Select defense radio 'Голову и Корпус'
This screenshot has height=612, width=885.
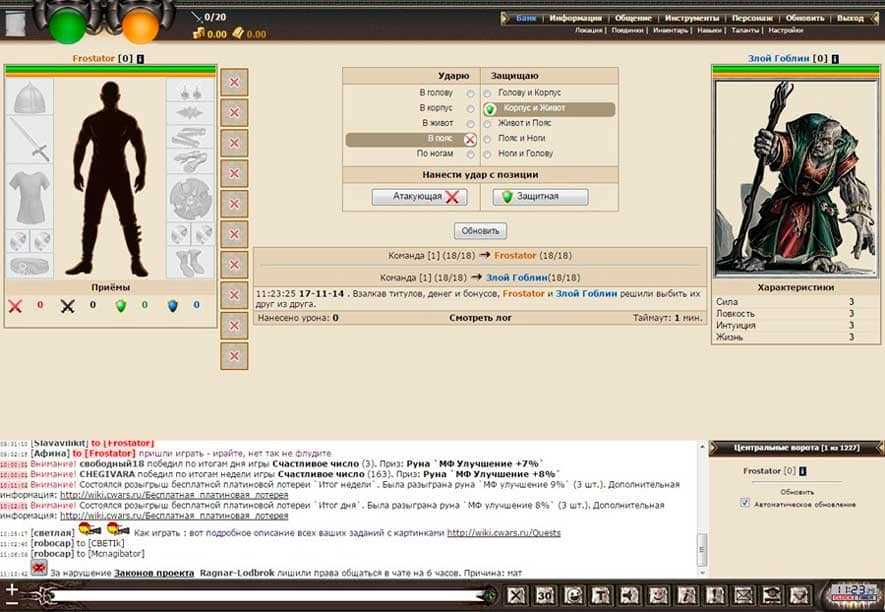488,93
